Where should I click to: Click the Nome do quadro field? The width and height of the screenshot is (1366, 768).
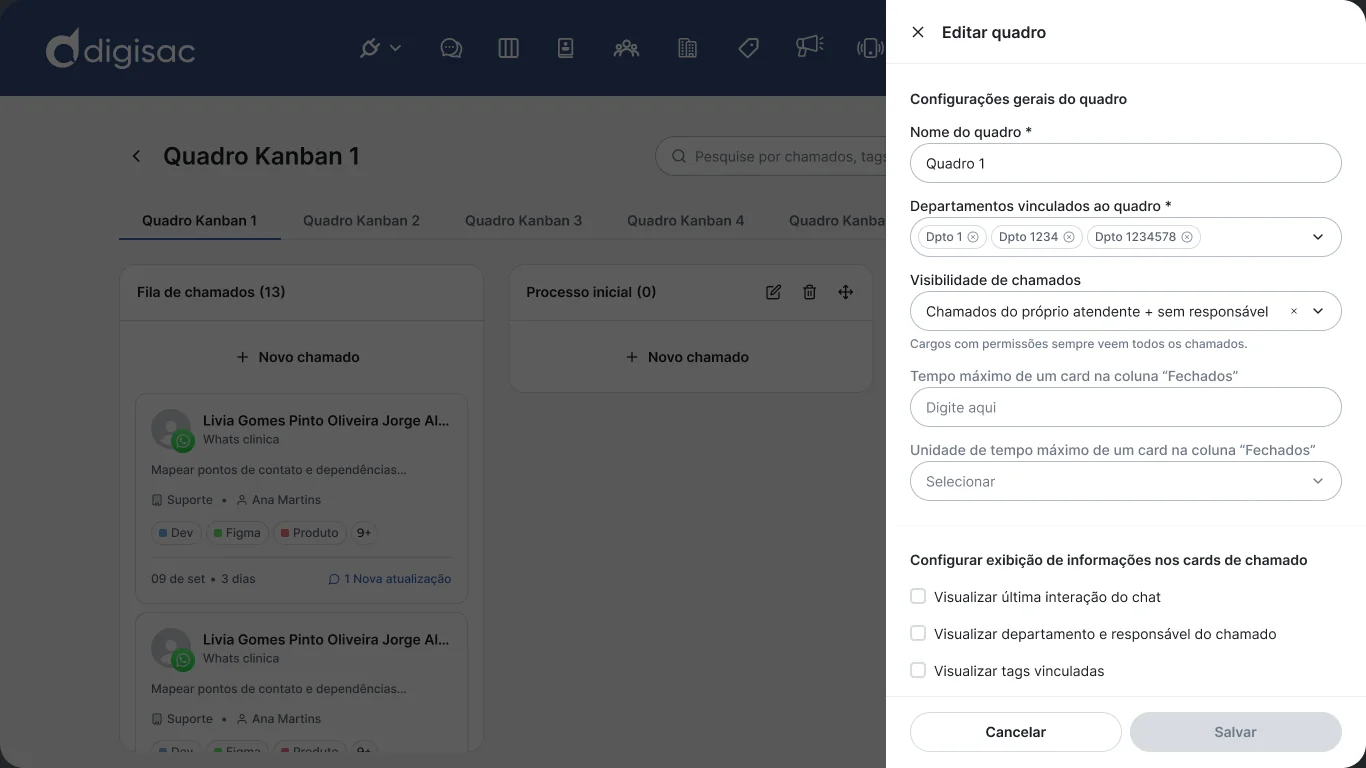click(x=1126, y=163)
